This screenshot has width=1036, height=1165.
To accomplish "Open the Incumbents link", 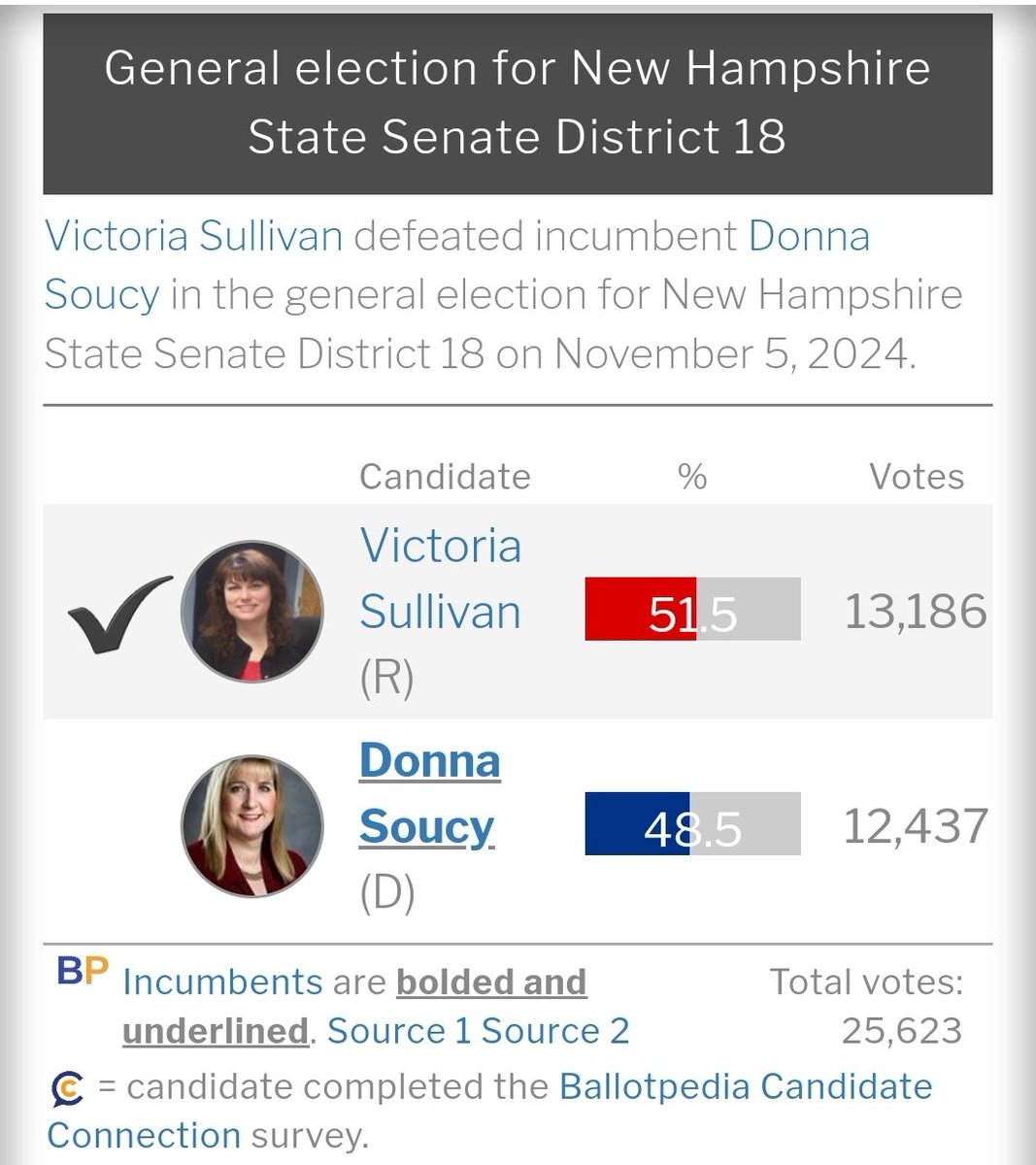I will (x=222, y=982).
